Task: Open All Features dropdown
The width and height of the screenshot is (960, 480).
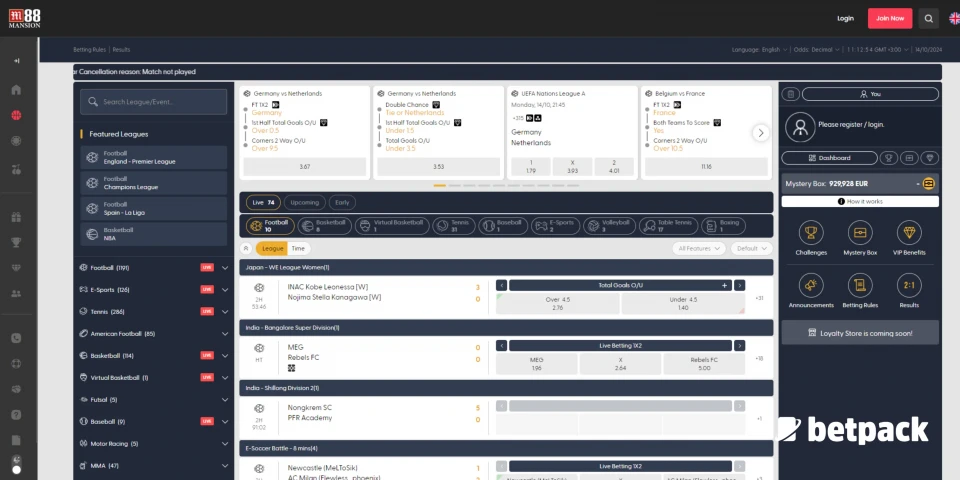Action: (699, 249)
